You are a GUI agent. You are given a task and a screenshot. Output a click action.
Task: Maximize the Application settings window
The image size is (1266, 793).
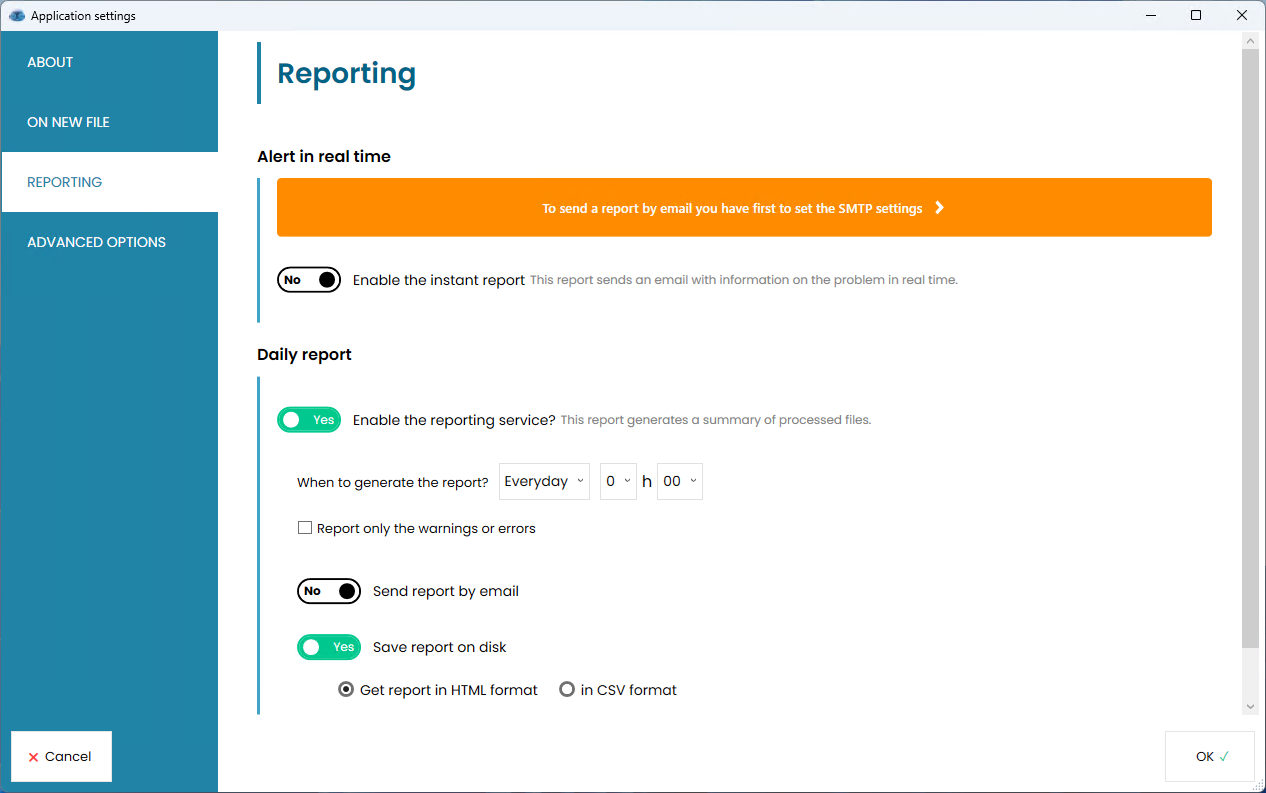pyautogui.click(x=1196, y=16)
